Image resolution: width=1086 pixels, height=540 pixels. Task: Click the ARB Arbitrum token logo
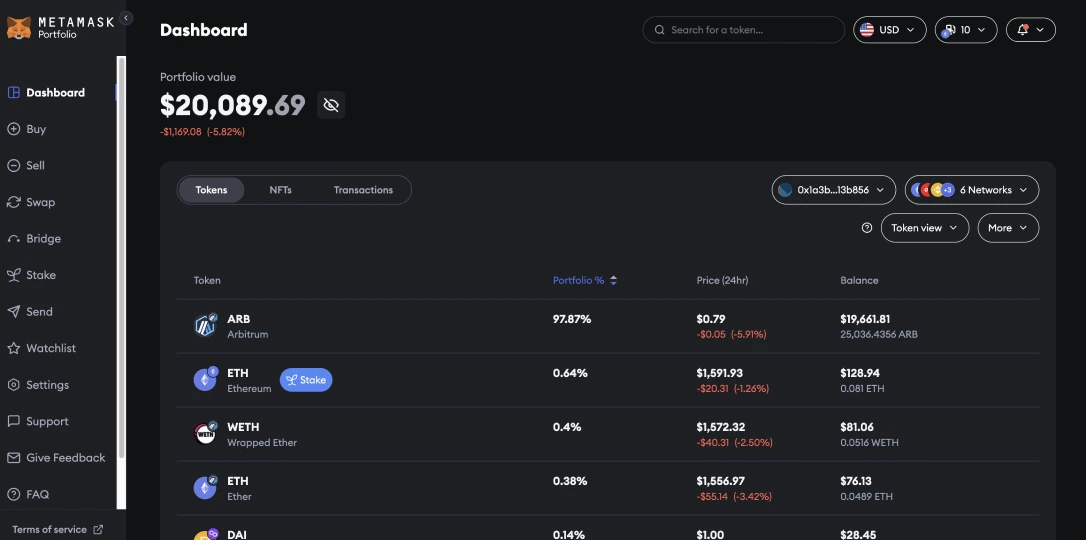205,325
